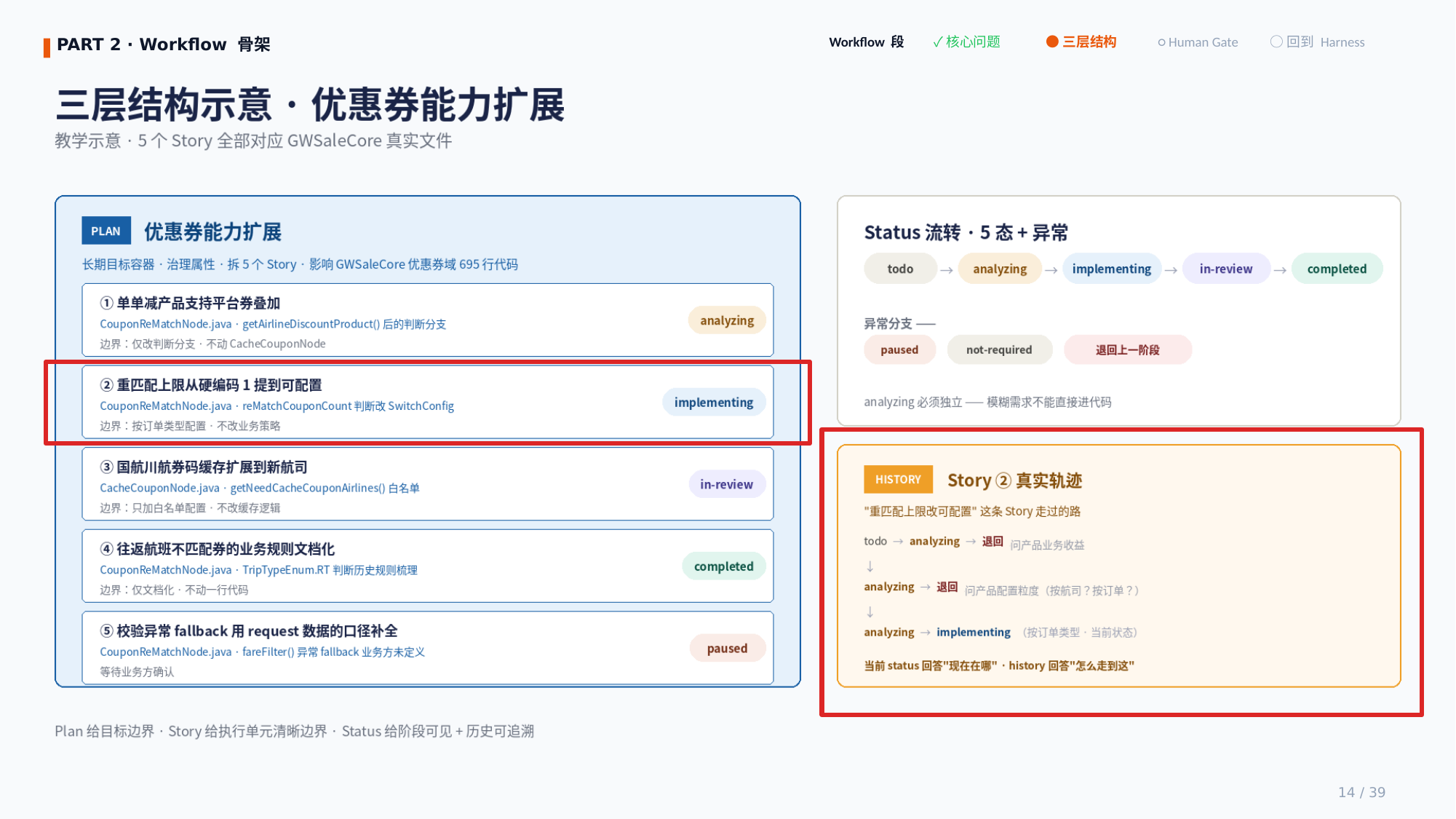Click the Story ② 真实轨迹 heading
This screenshot has height=819, width=1456.
(1014, 480)
